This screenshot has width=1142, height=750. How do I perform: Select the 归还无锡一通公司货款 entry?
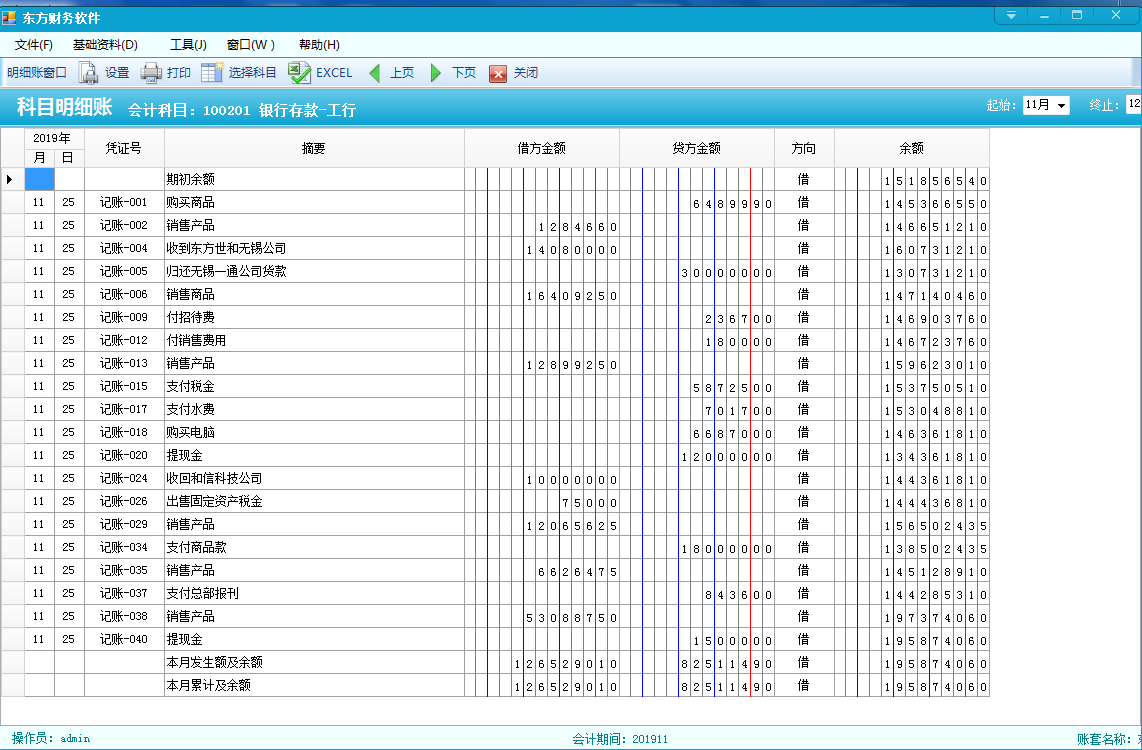click(314, 272)
